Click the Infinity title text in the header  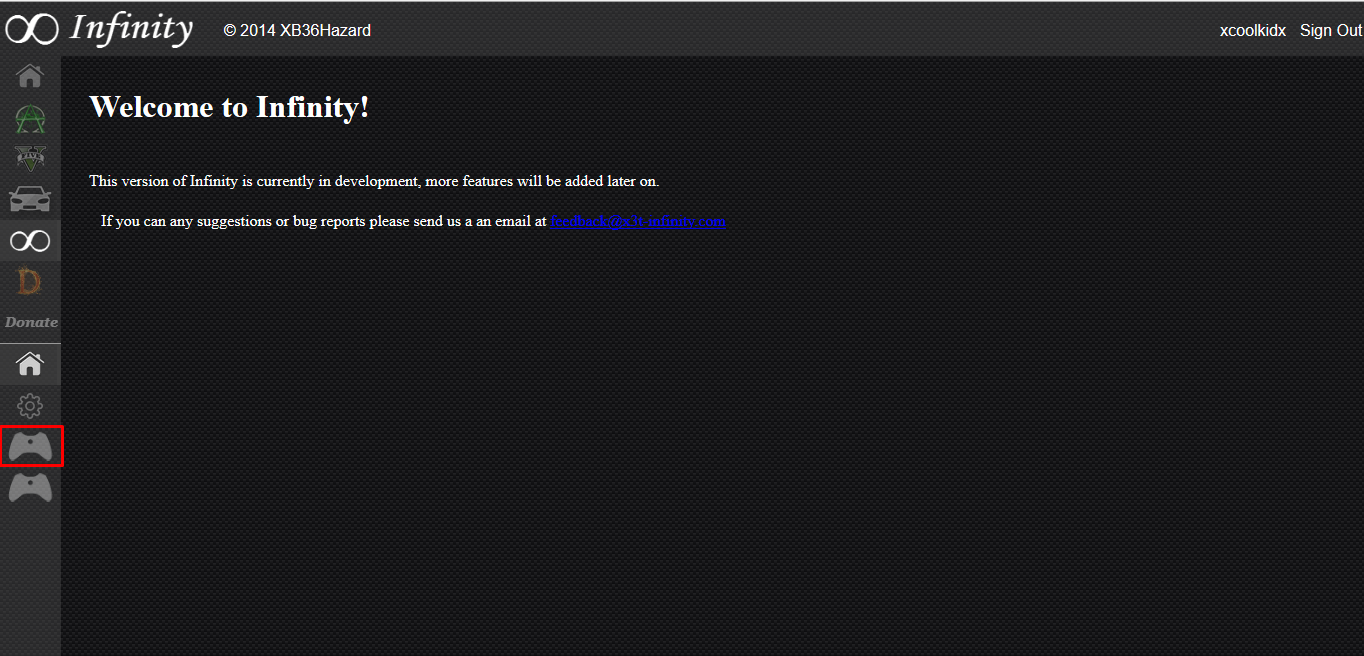click(131, 29)
